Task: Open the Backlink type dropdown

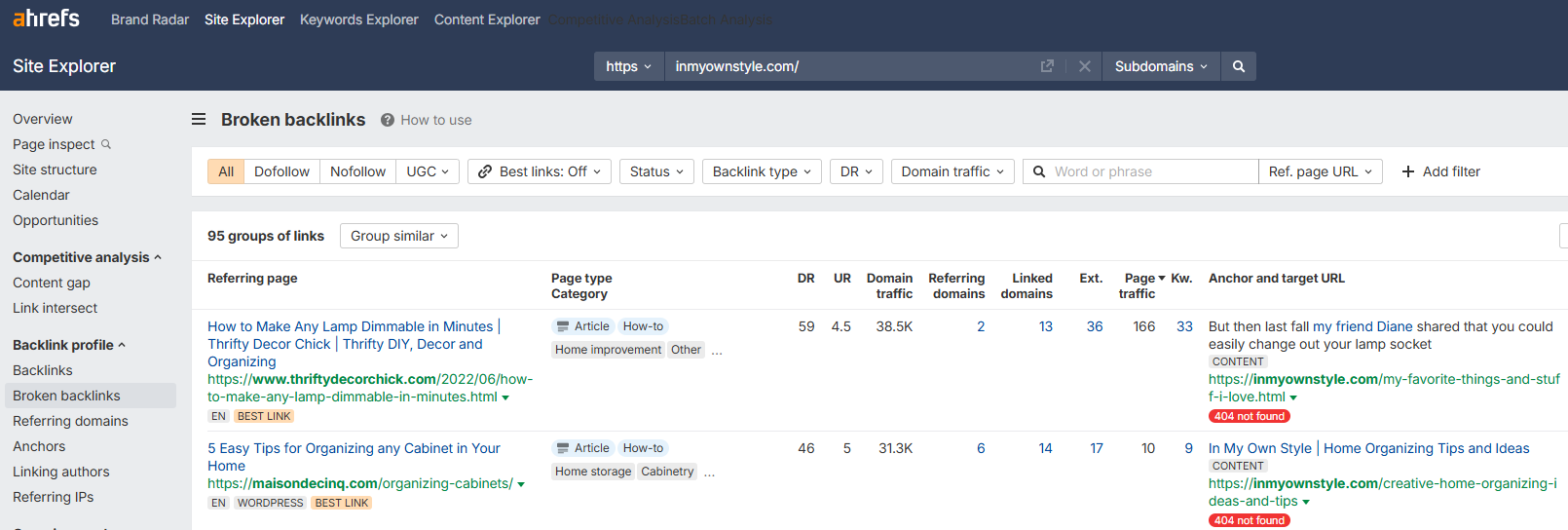Action: tap(762, 171)
